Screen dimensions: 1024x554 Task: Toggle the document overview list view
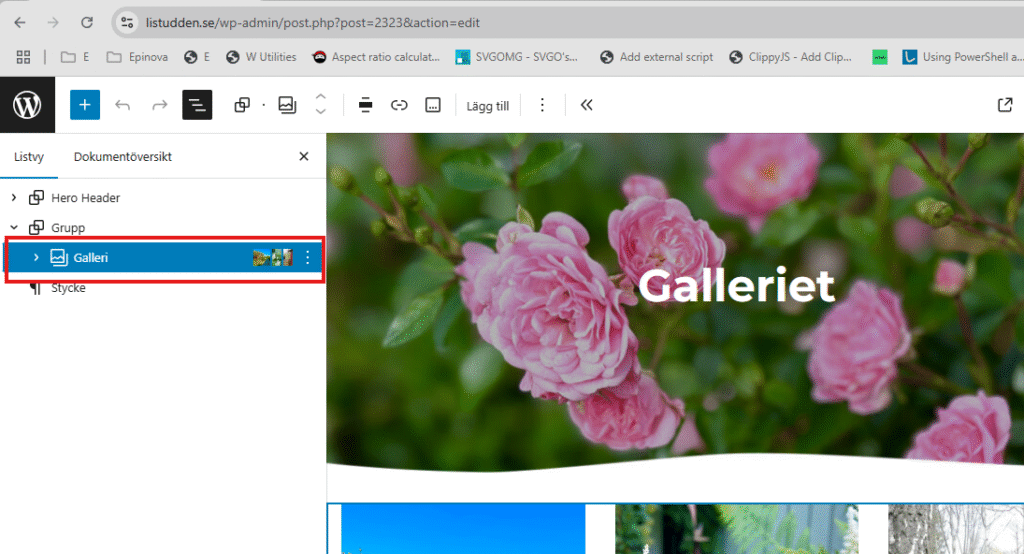[197, 105]
